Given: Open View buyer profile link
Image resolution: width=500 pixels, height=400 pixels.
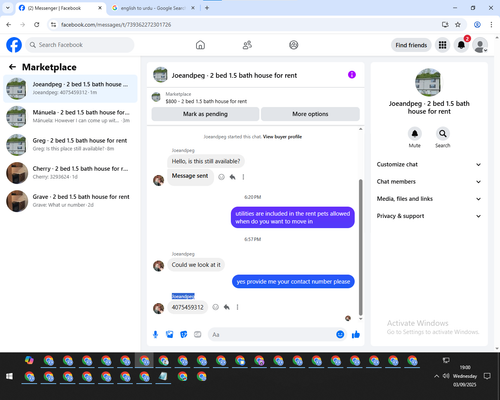Looking at the screenshot, I should coord(282,137).
